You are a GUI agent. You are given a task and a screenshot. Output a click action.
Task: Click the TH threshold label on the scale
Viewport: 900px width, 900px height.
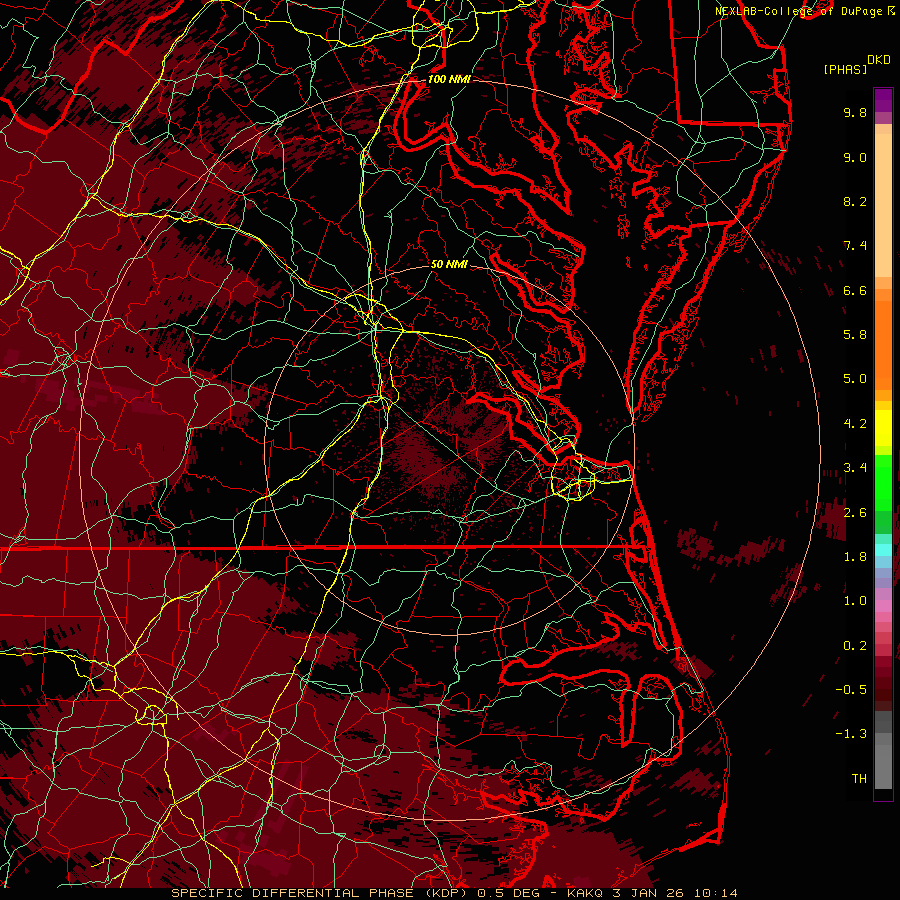tap(859, 779)
